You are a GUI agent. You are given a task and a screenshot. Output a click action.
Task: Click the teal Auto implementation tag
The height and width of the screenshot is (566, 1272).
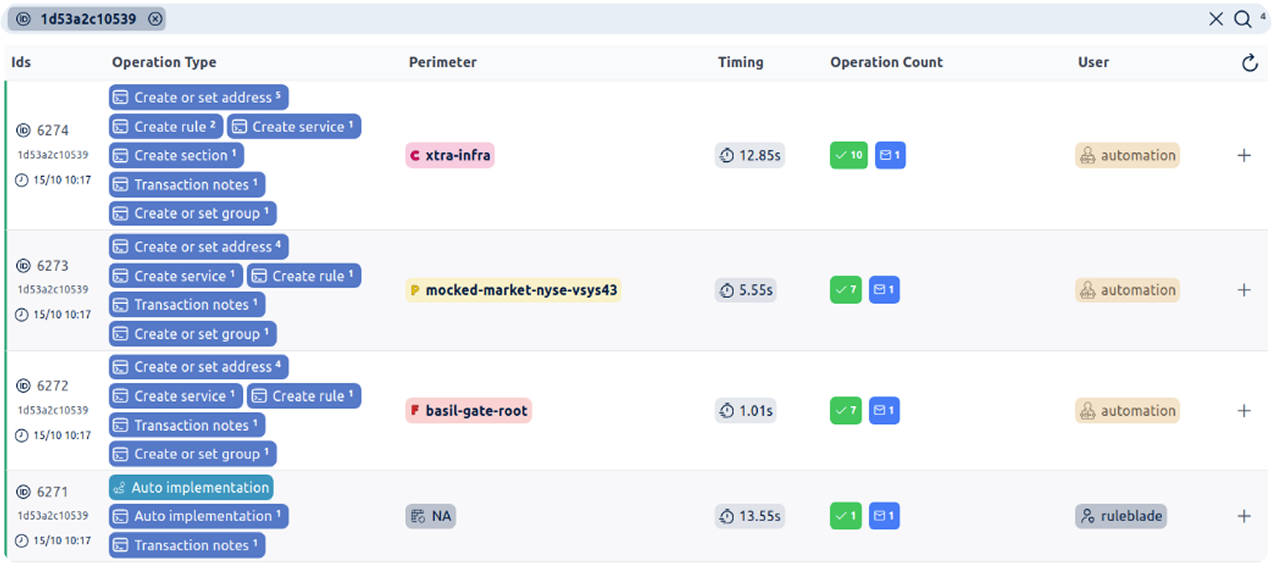pyautogui.click(x=191, y=487)
